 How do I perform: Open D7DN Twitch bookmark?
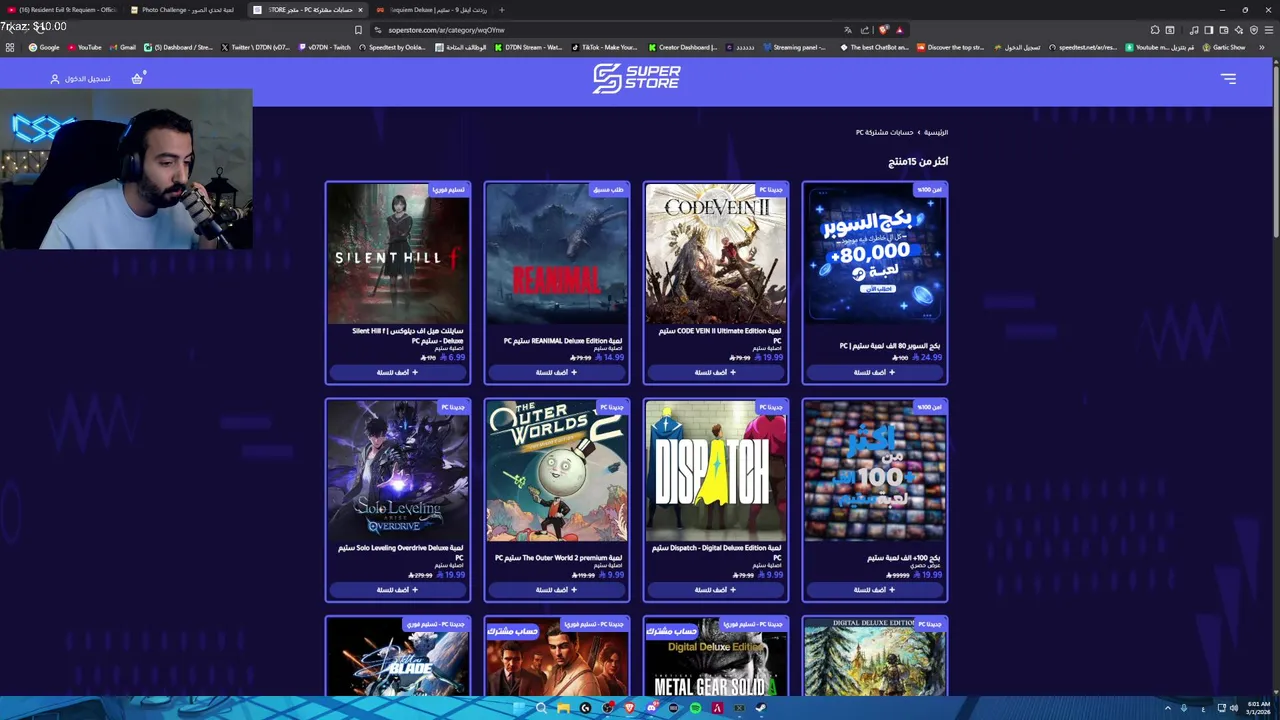pos(324,47)
